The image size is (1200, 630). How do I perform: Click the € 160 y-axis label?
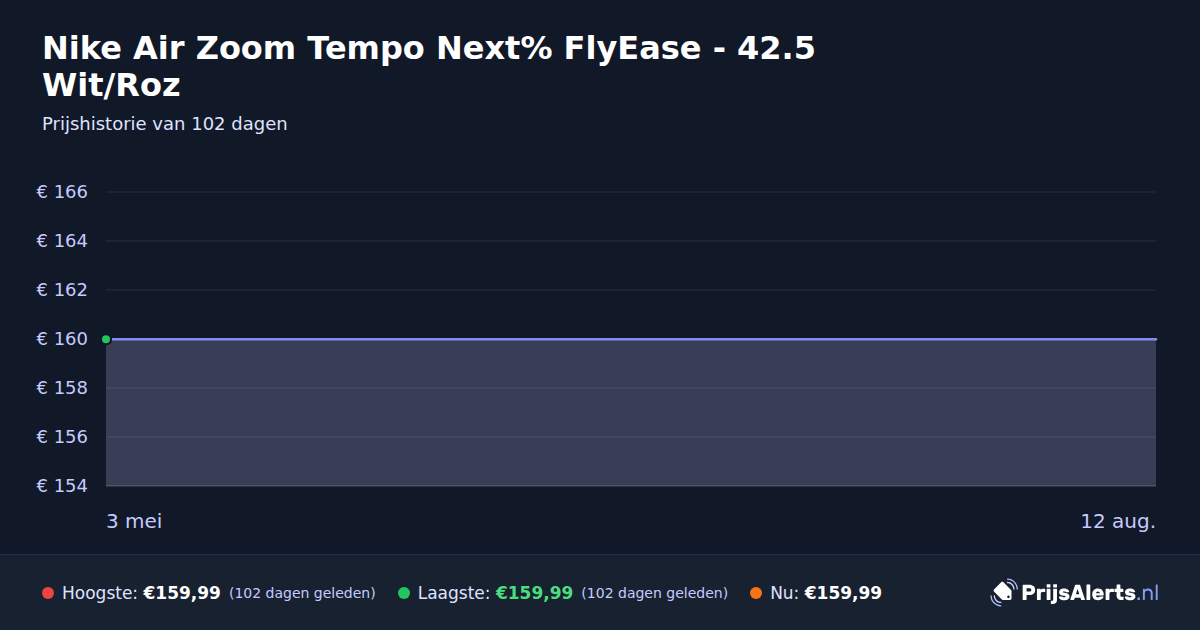point(62,339)
